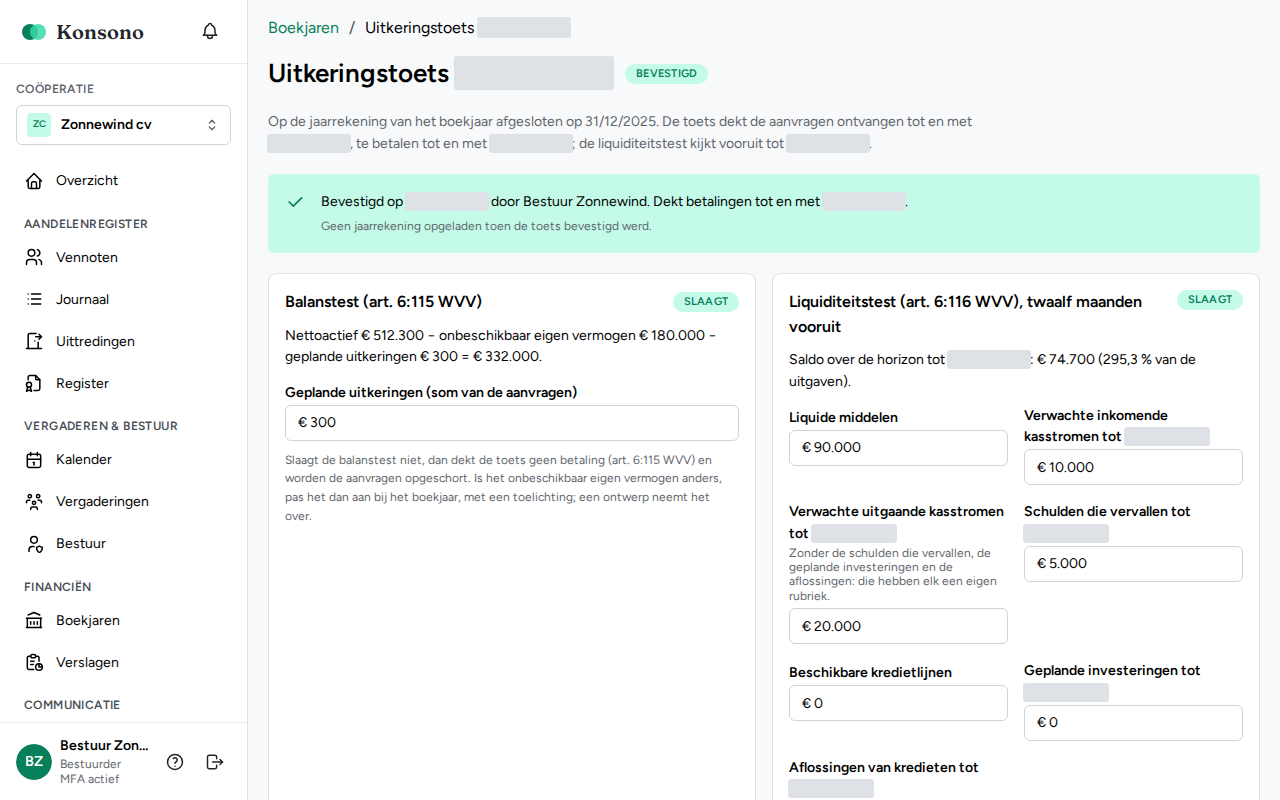Click the Verwachte inkomende kasstromen field
Image resolution: width=1280 pixels, height=800 pixels.
(1133, 467)
